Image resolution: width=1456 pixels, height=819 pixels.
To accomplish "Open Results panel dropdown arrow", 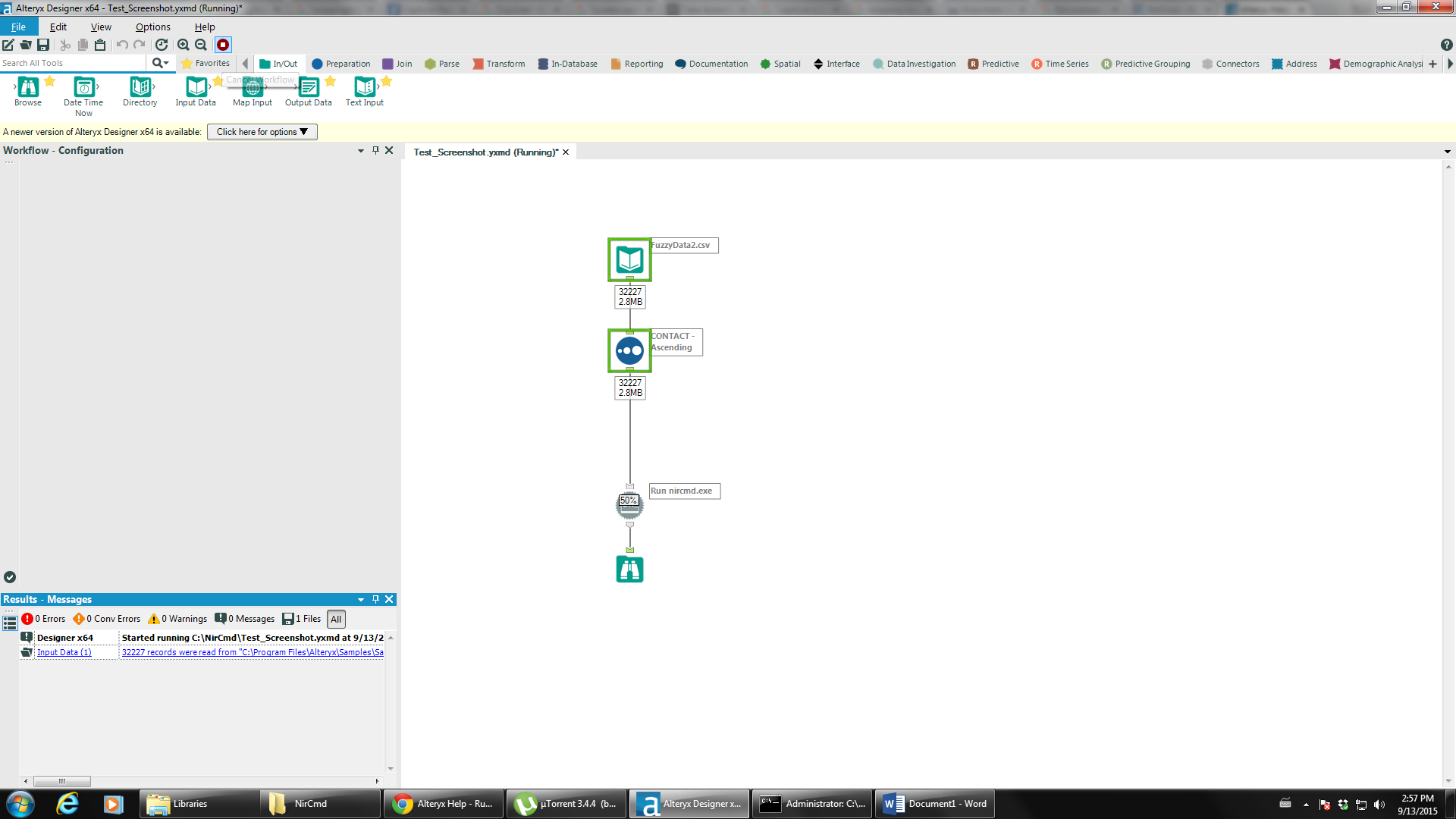I will (x=361, y=600).
